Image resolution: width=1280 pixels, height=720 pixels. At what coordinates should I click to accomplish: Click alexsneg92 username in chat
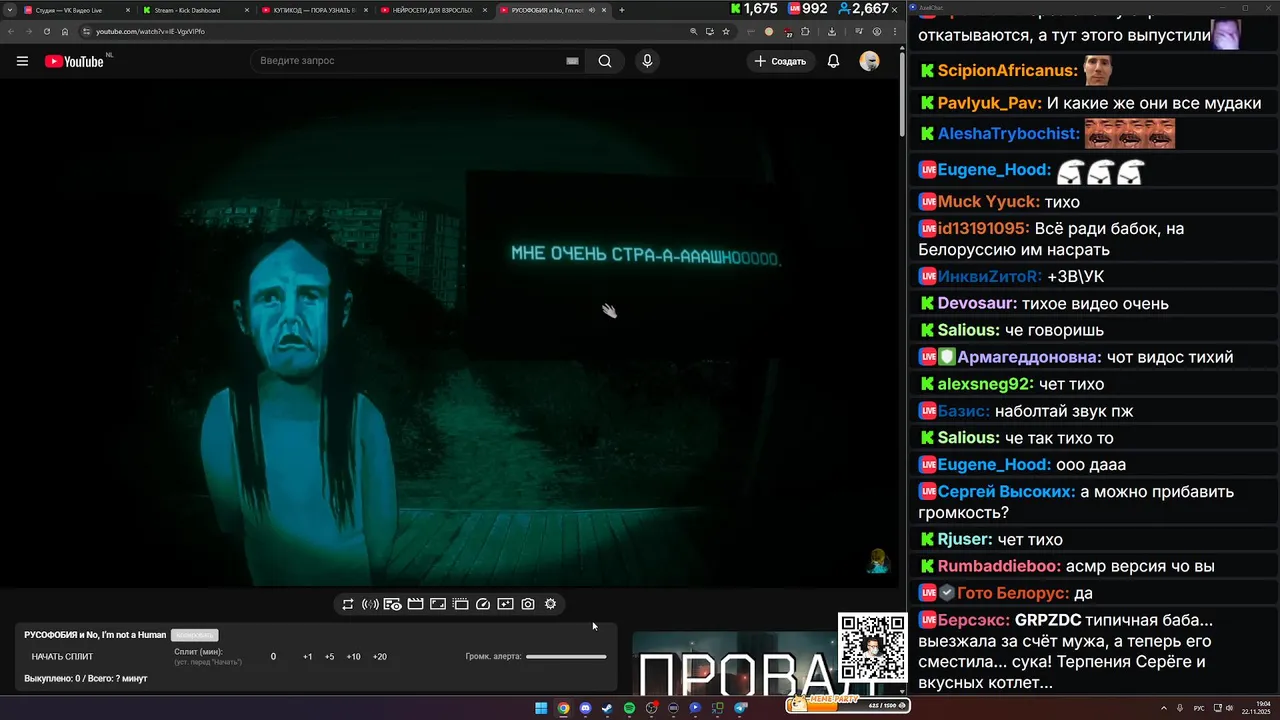coord(984,384)
